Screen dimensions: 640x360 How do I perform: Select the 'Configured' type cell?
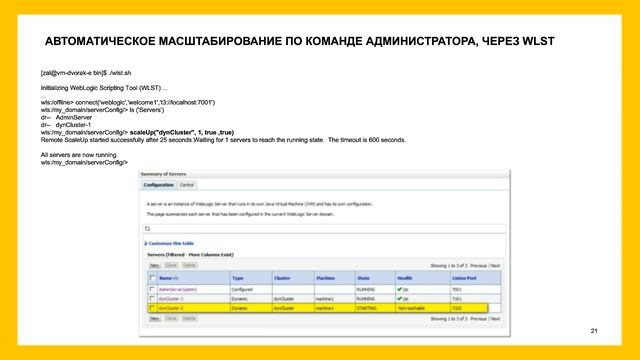tap(242, 289)
